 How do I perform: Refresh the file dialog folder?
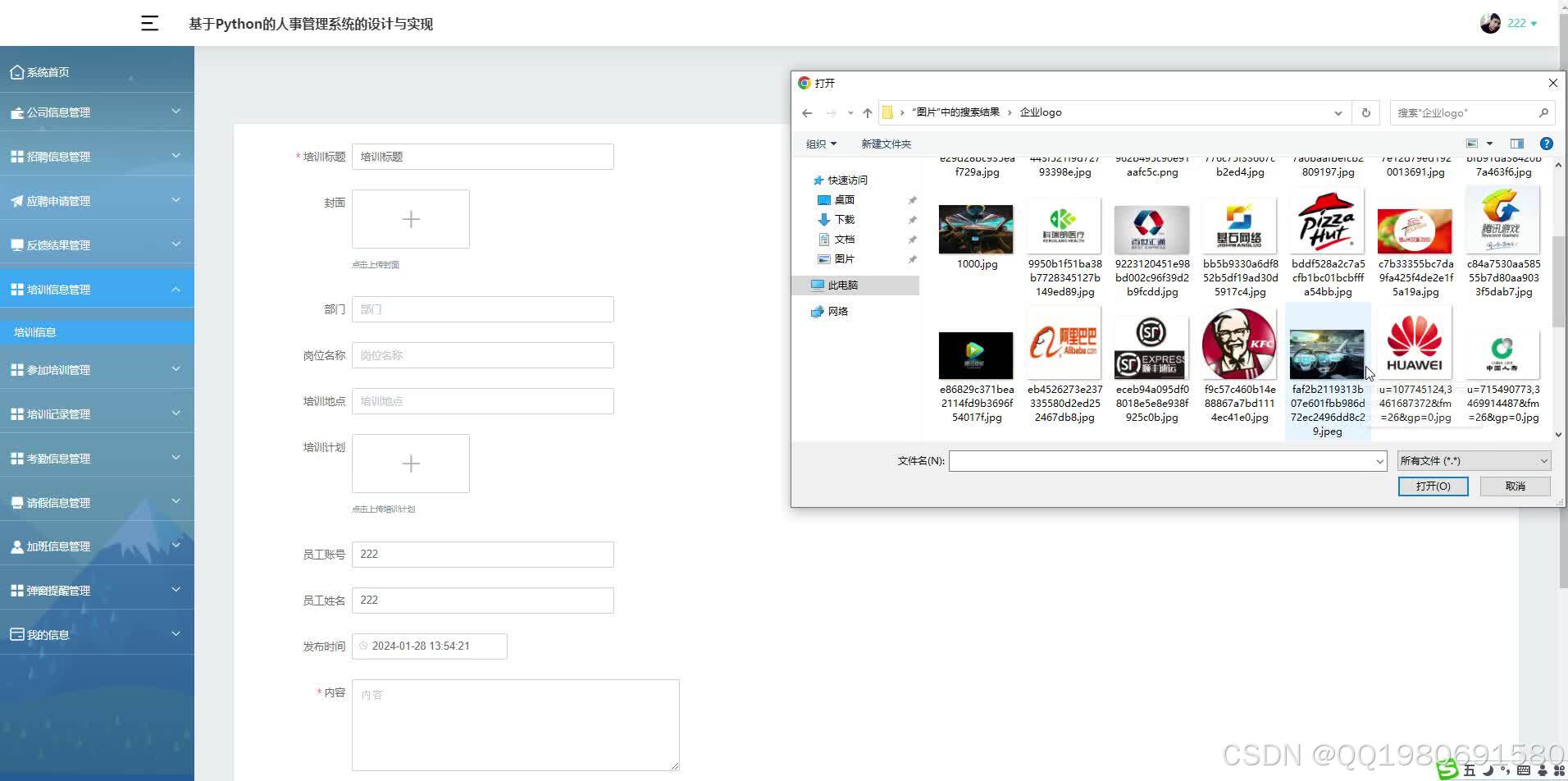(1365, 113)
